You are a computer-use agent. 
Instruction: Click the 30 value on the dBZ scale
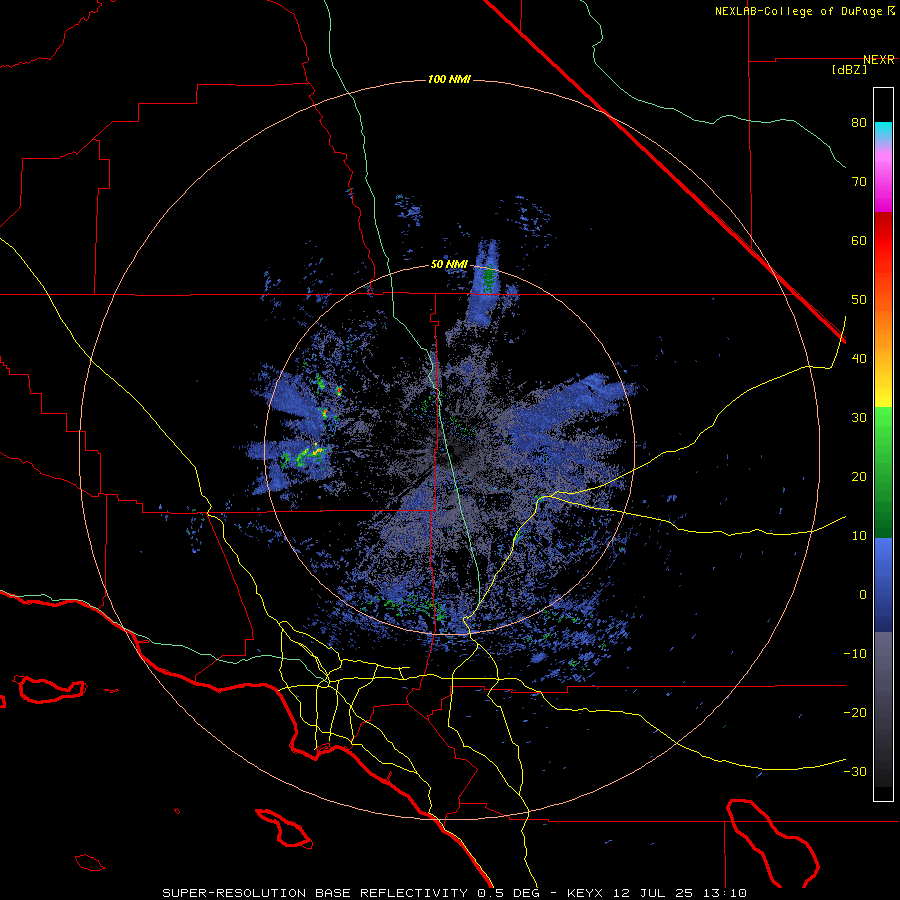pyautogui.click(x=859, y=418)
